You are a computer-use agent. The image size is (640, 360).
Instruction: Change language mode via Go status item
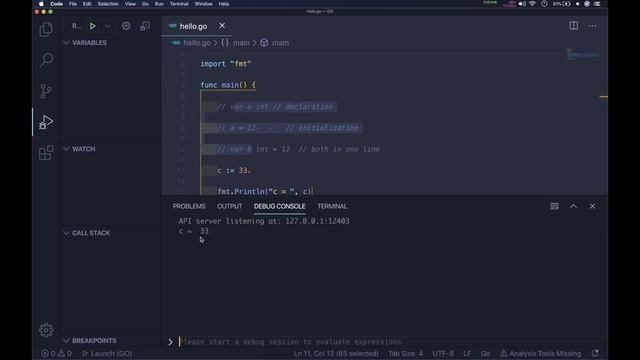[485, 353]
